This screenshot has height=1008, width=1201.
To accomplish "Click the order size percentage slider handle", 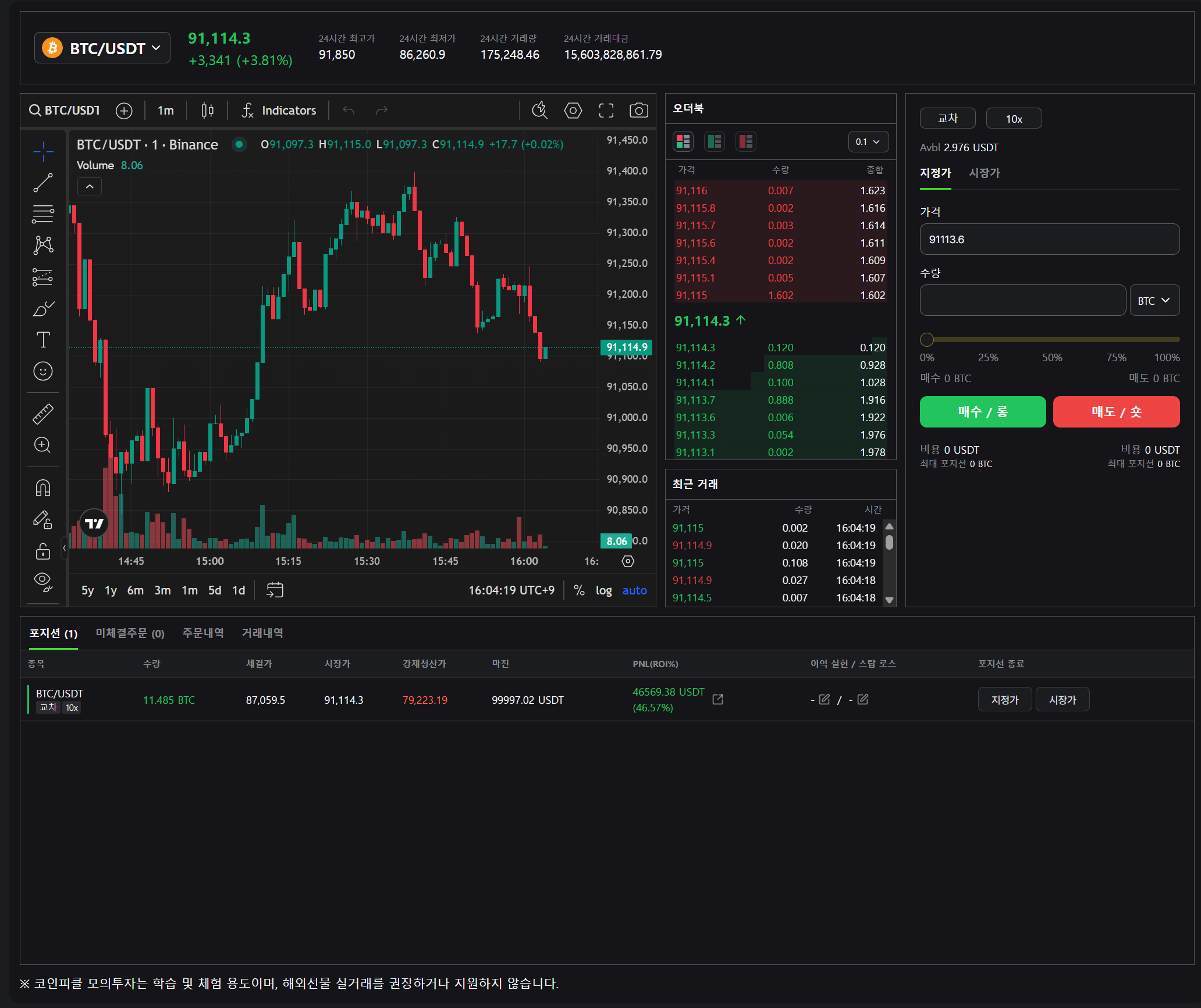I will [x=927, y=339].
